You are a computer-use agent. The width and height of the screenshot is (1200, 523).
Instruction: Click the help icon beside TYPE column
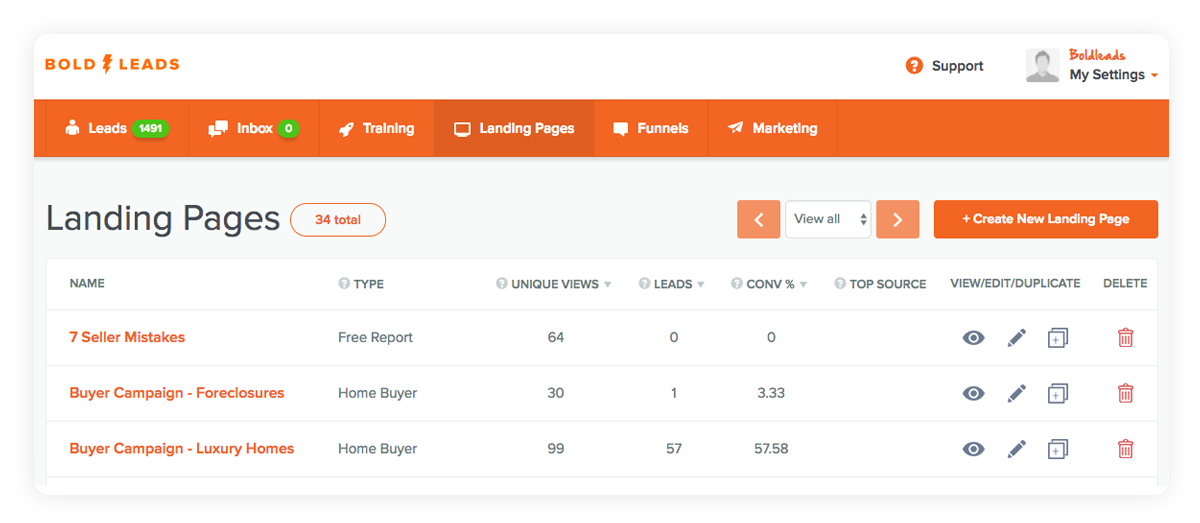(344, 284)
